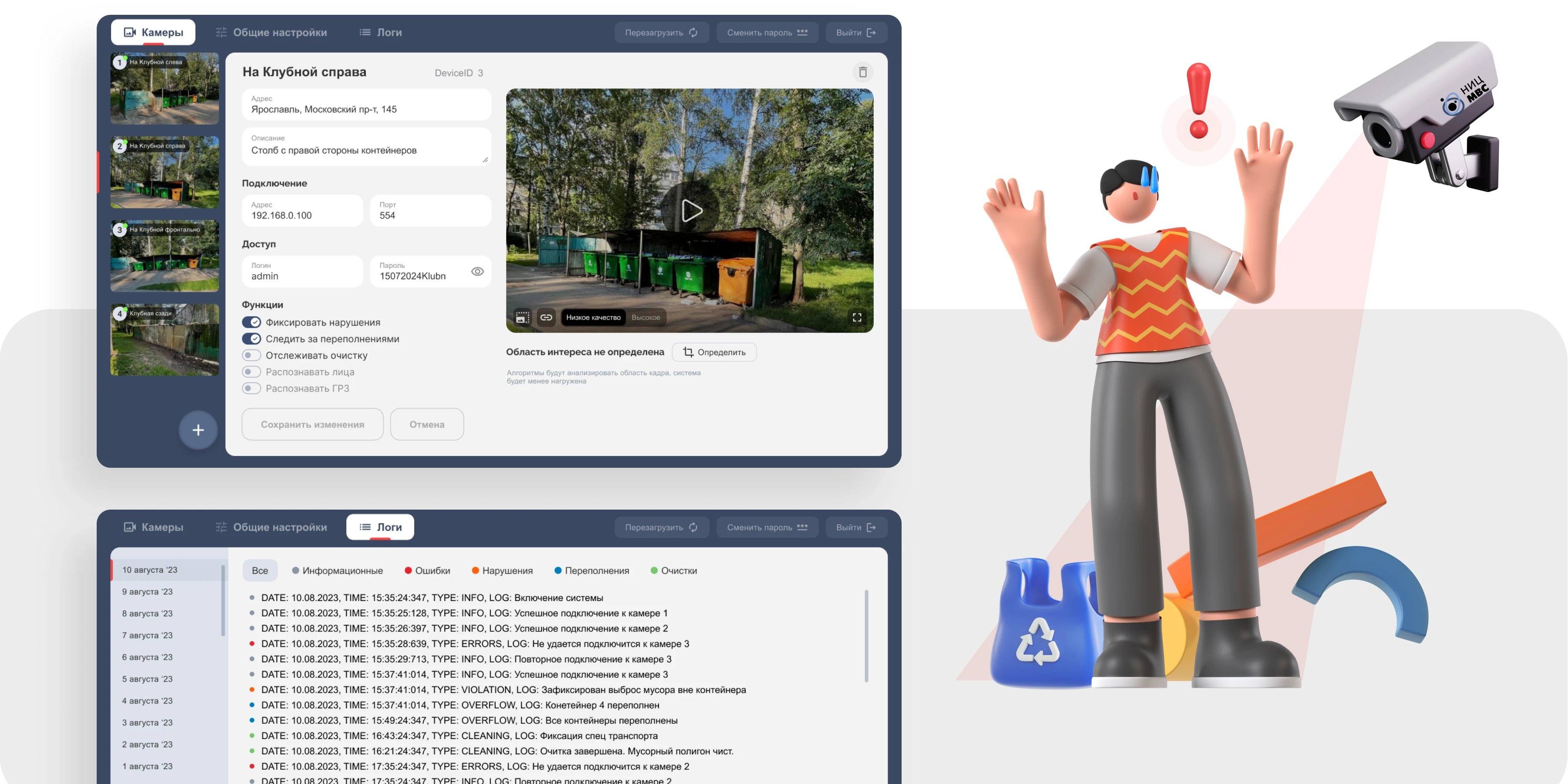Image resolution: width=1568 pixels, height=784 pixels.
Task: Switch the video stream to Высокое quality
Action: (645, 317)
